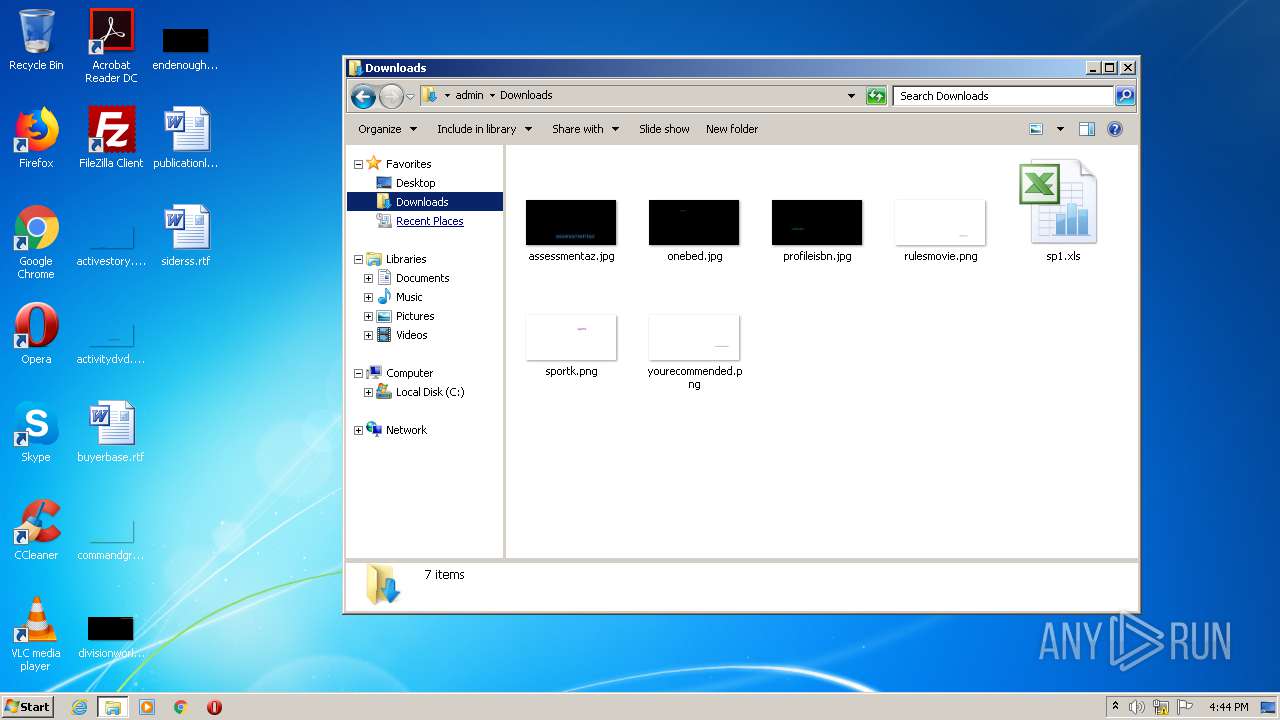Image resolution: width=1280 pixels, height=720 pixels.
Task: Select profileisbn.jpg thumbnail
Action: pyautogui.click(x=817, y=230)
